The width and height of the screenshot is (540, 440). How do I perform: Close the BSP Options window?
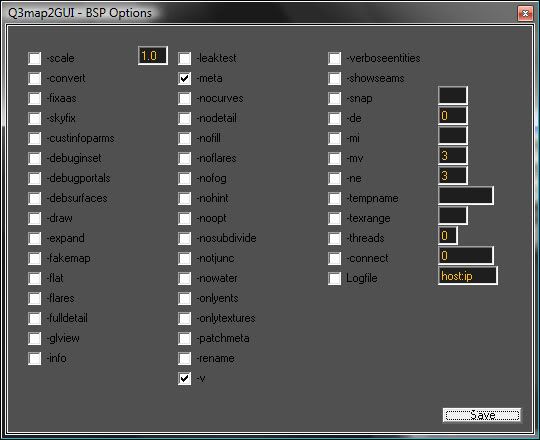pos(525,13)
